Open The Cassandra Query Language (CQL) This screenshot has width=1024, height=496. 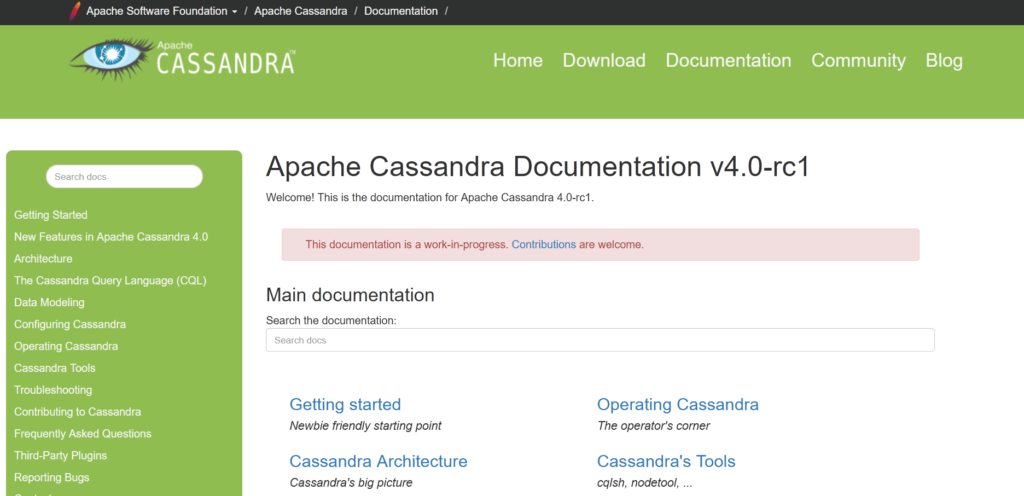pyautogui.click(x=110, y=281)
